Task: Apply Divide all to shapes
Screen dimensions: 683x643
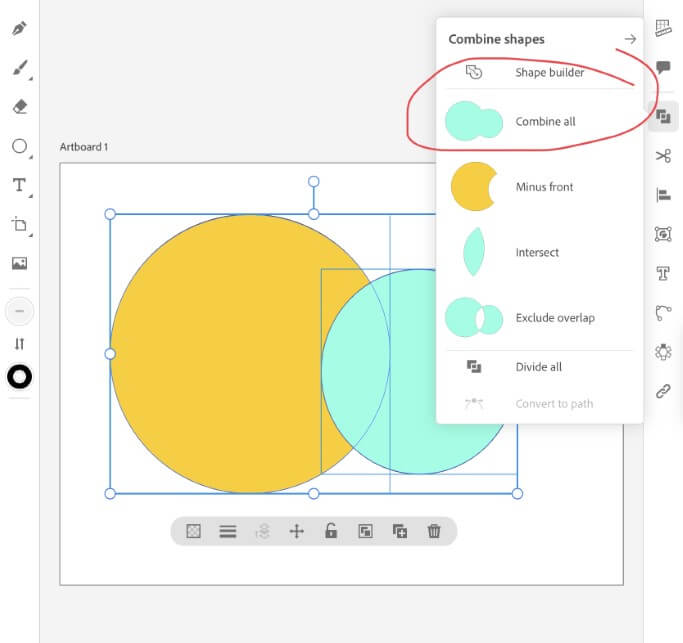Action: pos(540,367)
